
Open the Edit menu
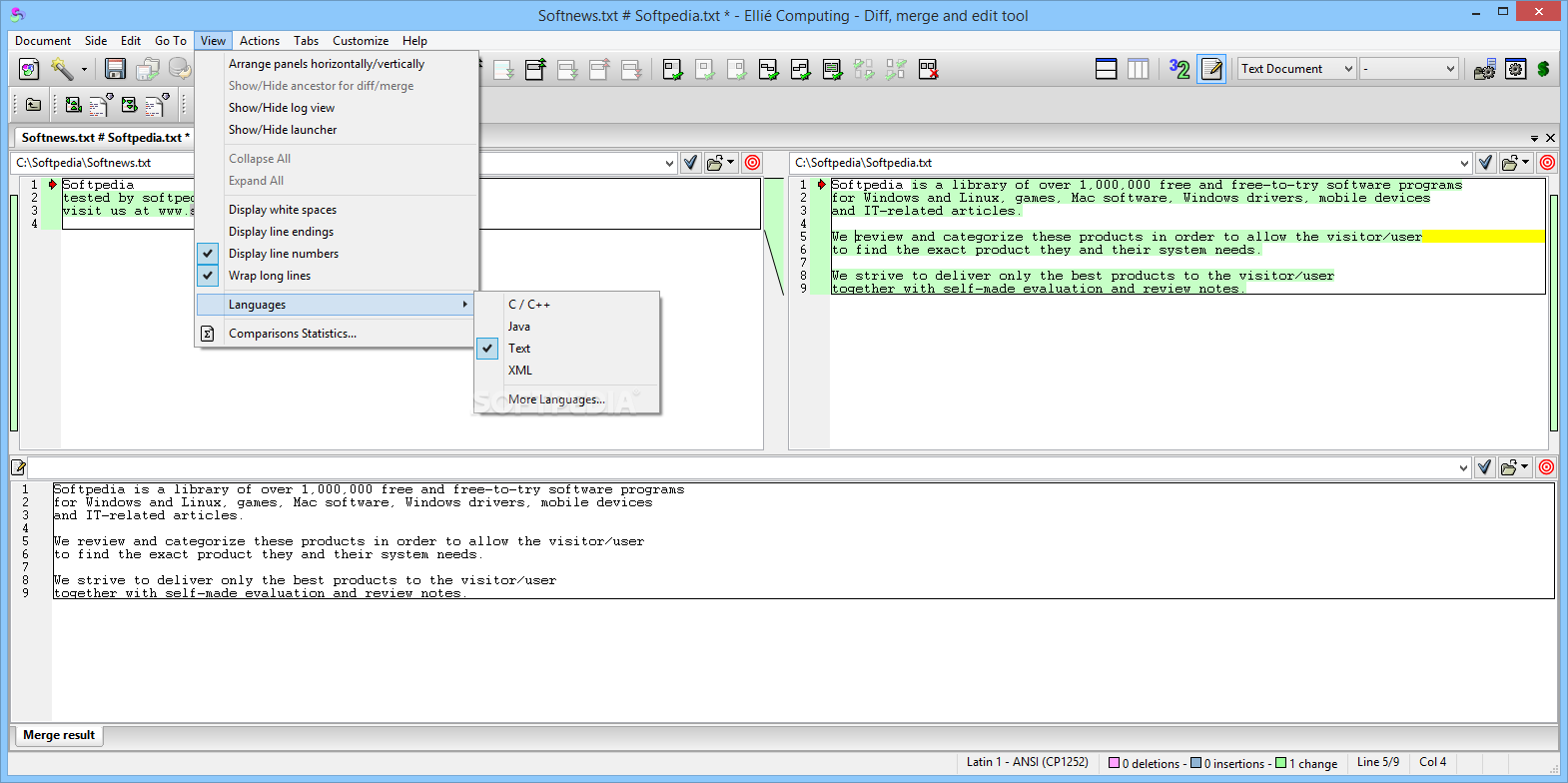point(131,41)
